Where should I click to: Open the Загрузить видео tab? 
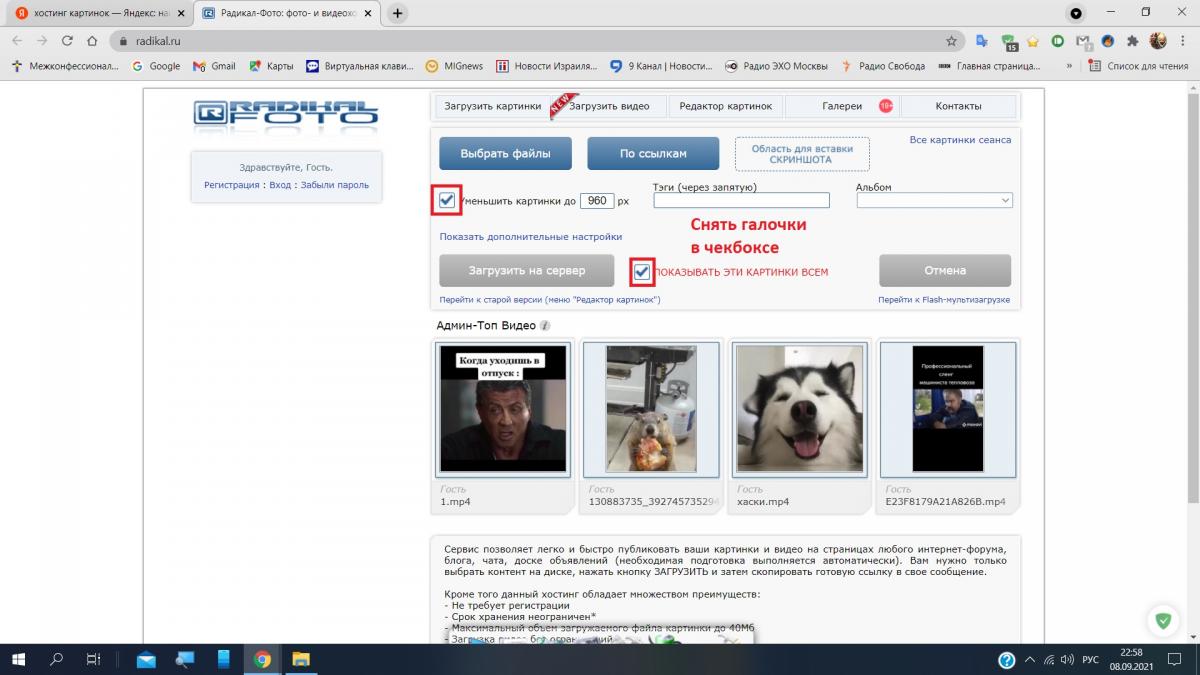[609, 106]
